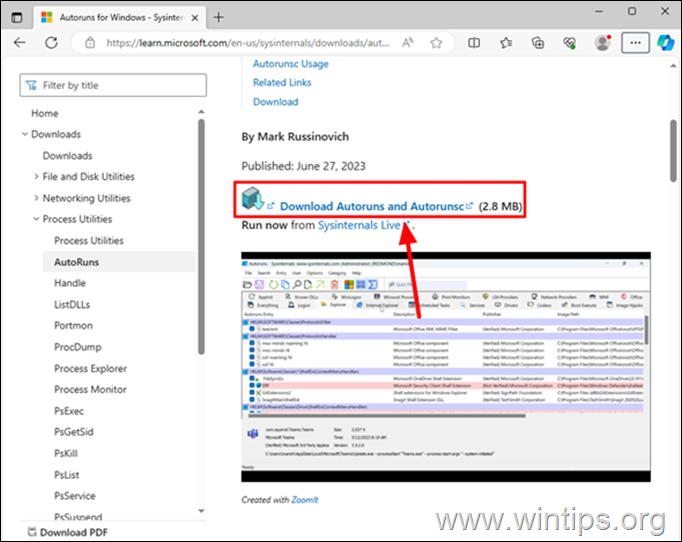Image resolution: width=682 pixels, height=542 pixels.
Task: Open the user profile icon
Action: [603, 43]
